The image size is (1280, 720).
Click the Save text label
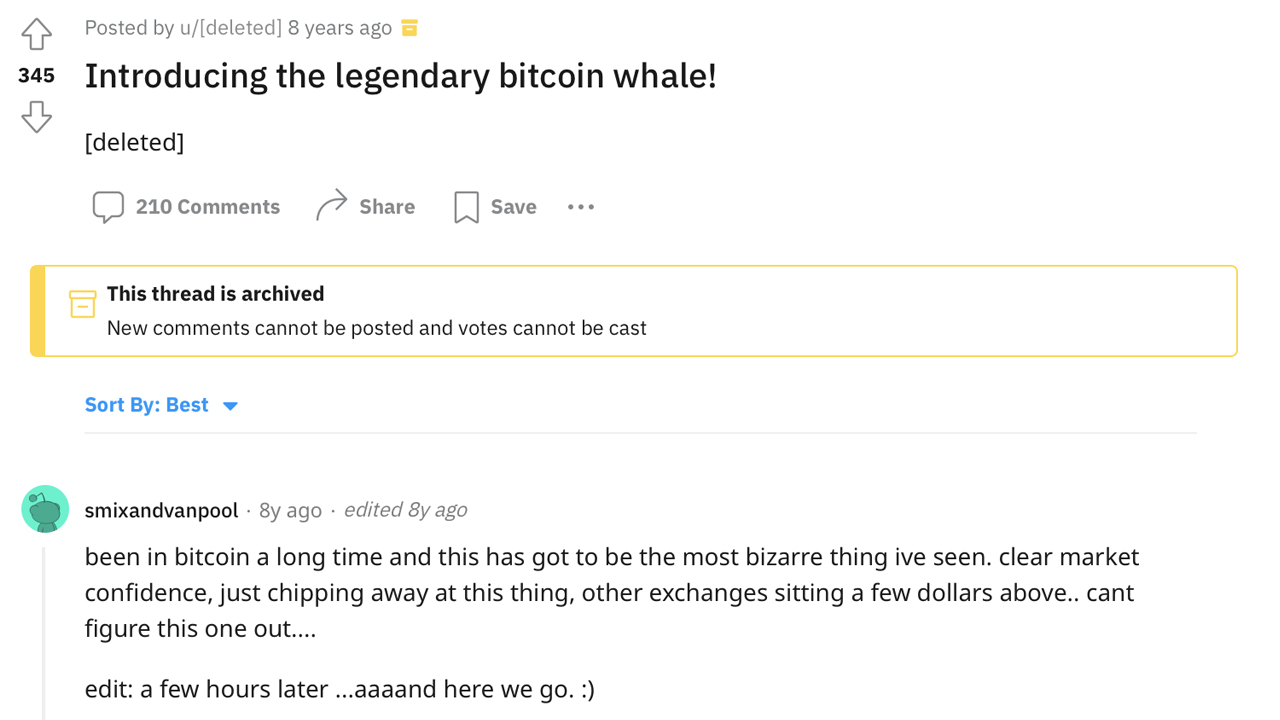[x=513, y=207]
